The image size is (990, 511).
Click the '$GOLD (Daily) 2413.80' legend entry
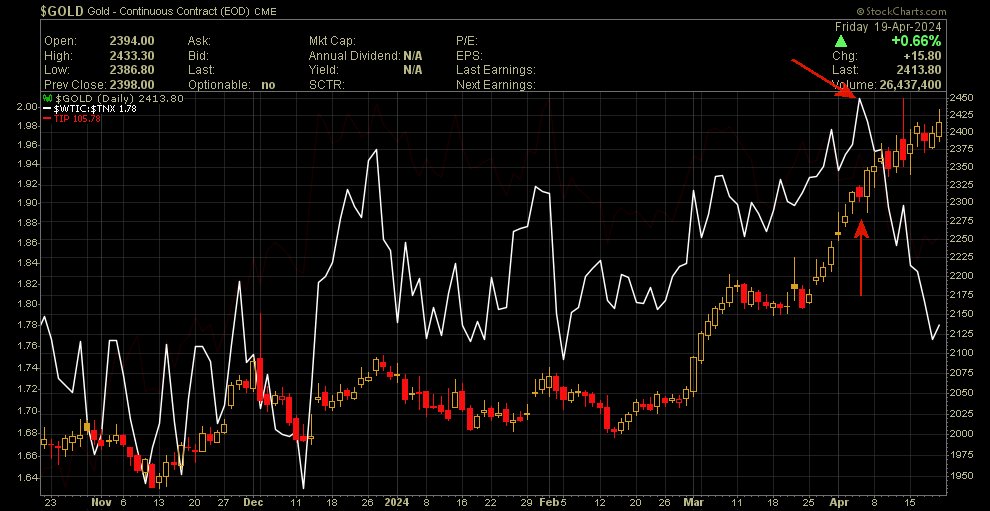[x=119, y=99]
